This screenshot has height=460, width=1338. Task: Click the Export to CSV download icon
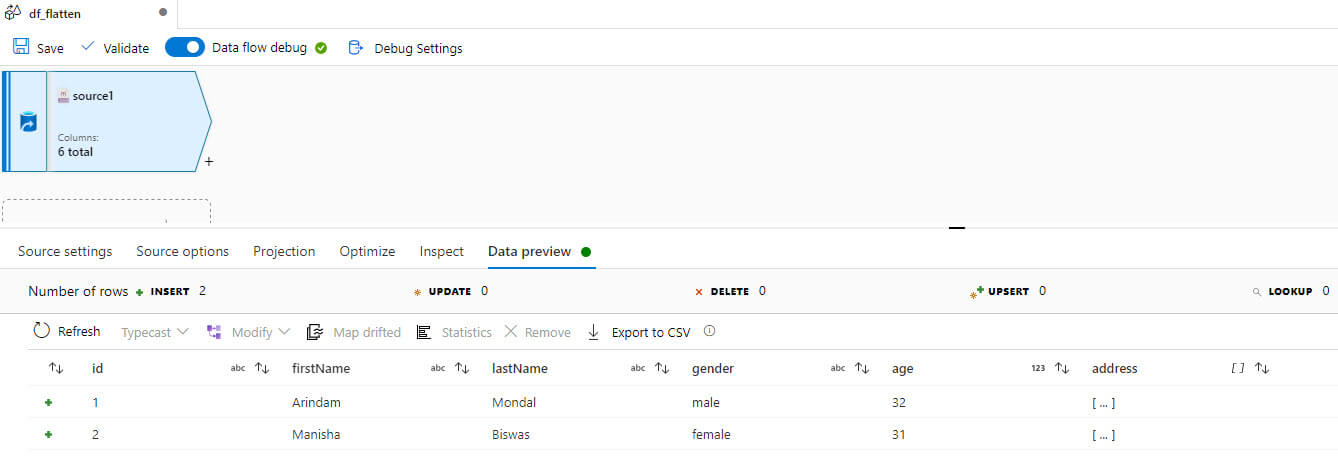(593, 332)
